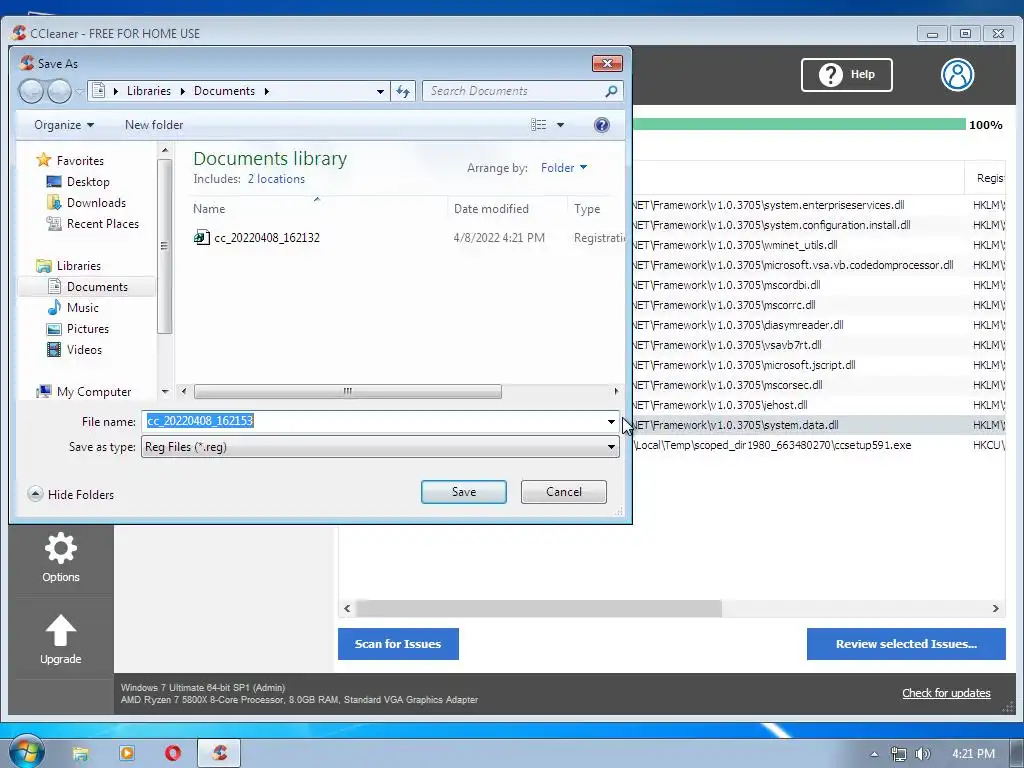Click the back arrow in Save As dialog
Image resolution: width=1024 pixels, height=768 pixels.
31,91
